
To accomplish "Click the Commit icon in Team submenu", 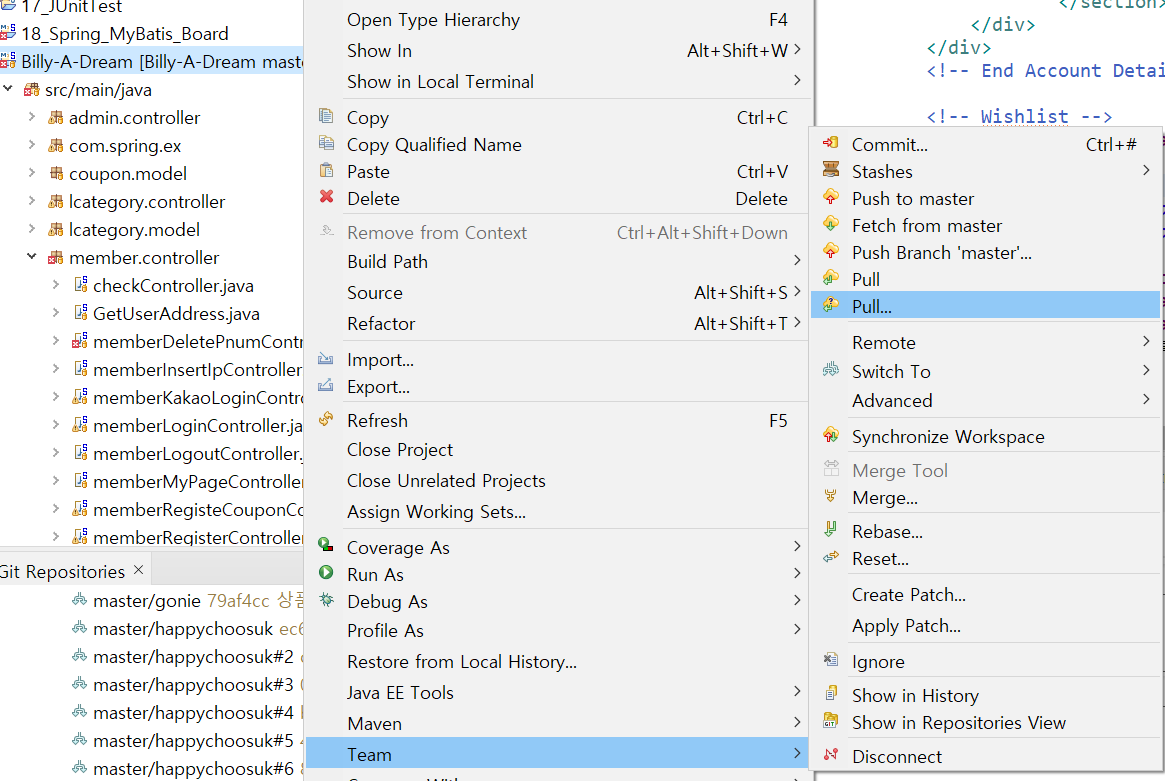I will [831, 143].
